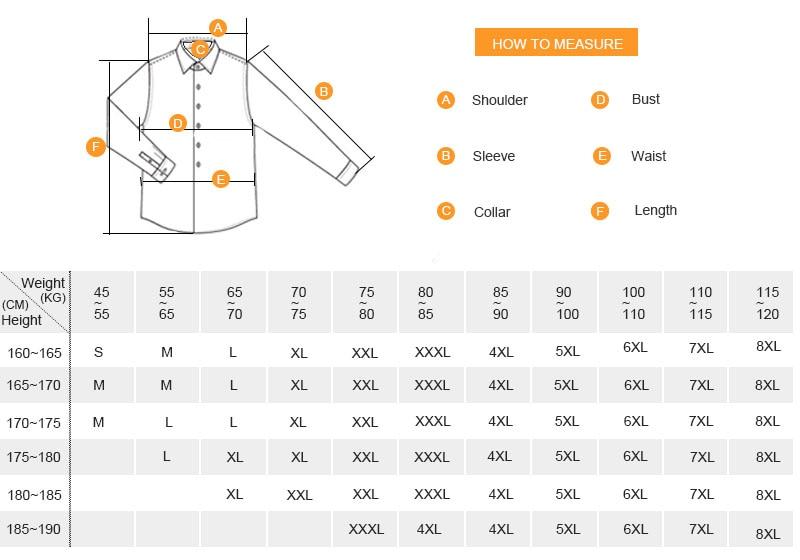The height and width of the screenshot is (560, 800).
Task: Select the S size cell in the table
Action: 99,352
